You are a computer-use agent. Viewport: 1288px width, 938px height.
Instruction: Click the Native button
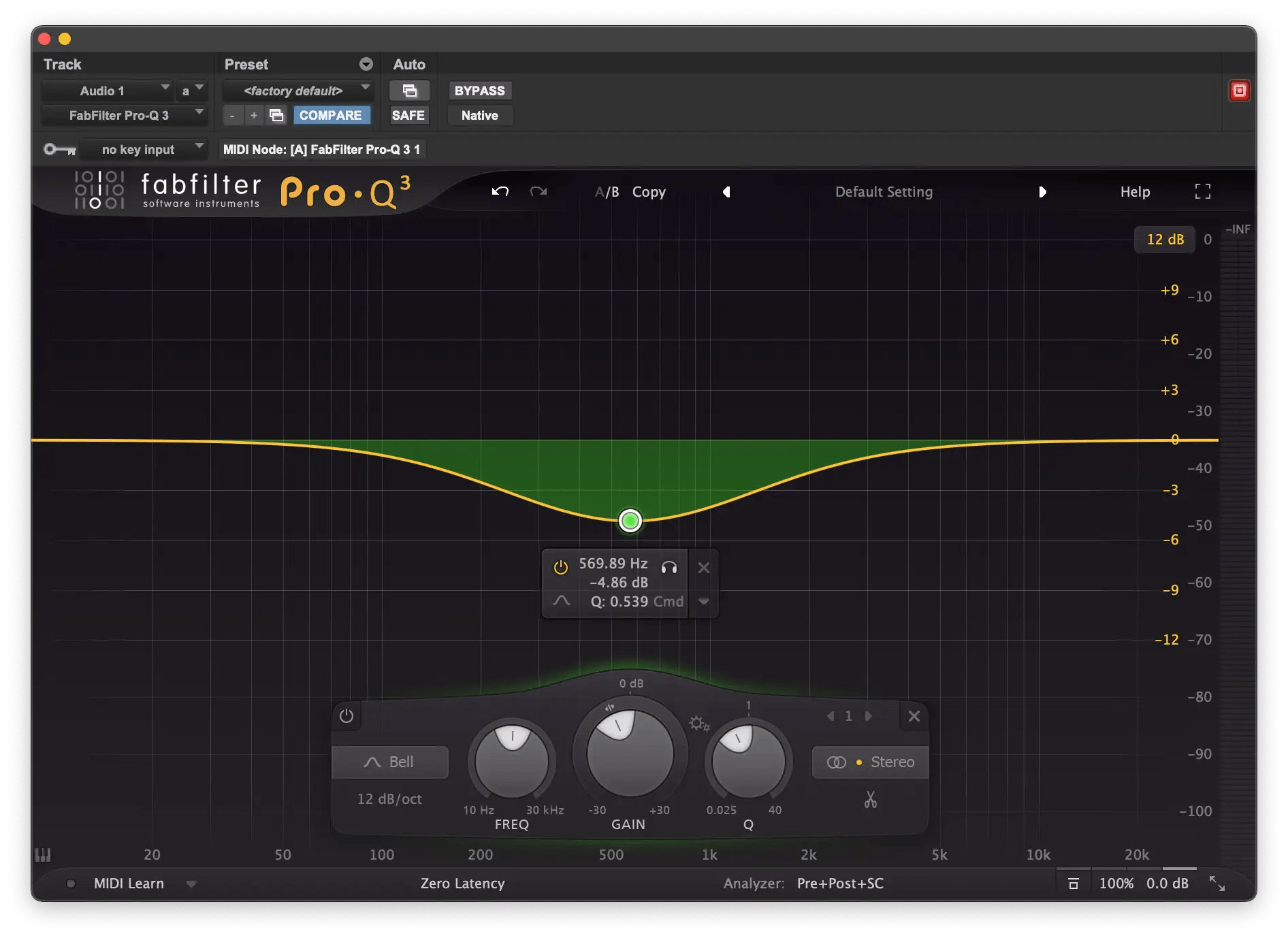point(480,115)
